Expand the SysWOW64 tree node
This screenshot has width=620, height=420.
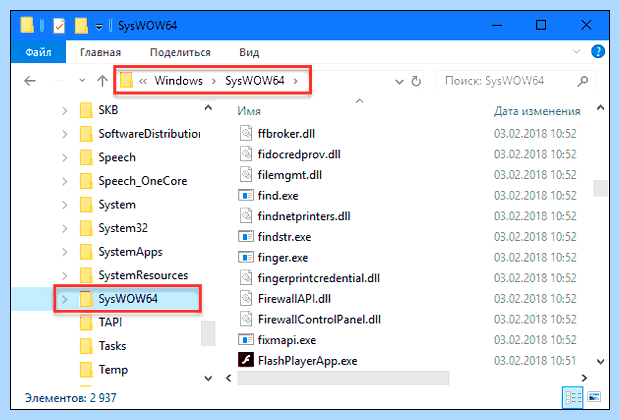click(65, 299)
